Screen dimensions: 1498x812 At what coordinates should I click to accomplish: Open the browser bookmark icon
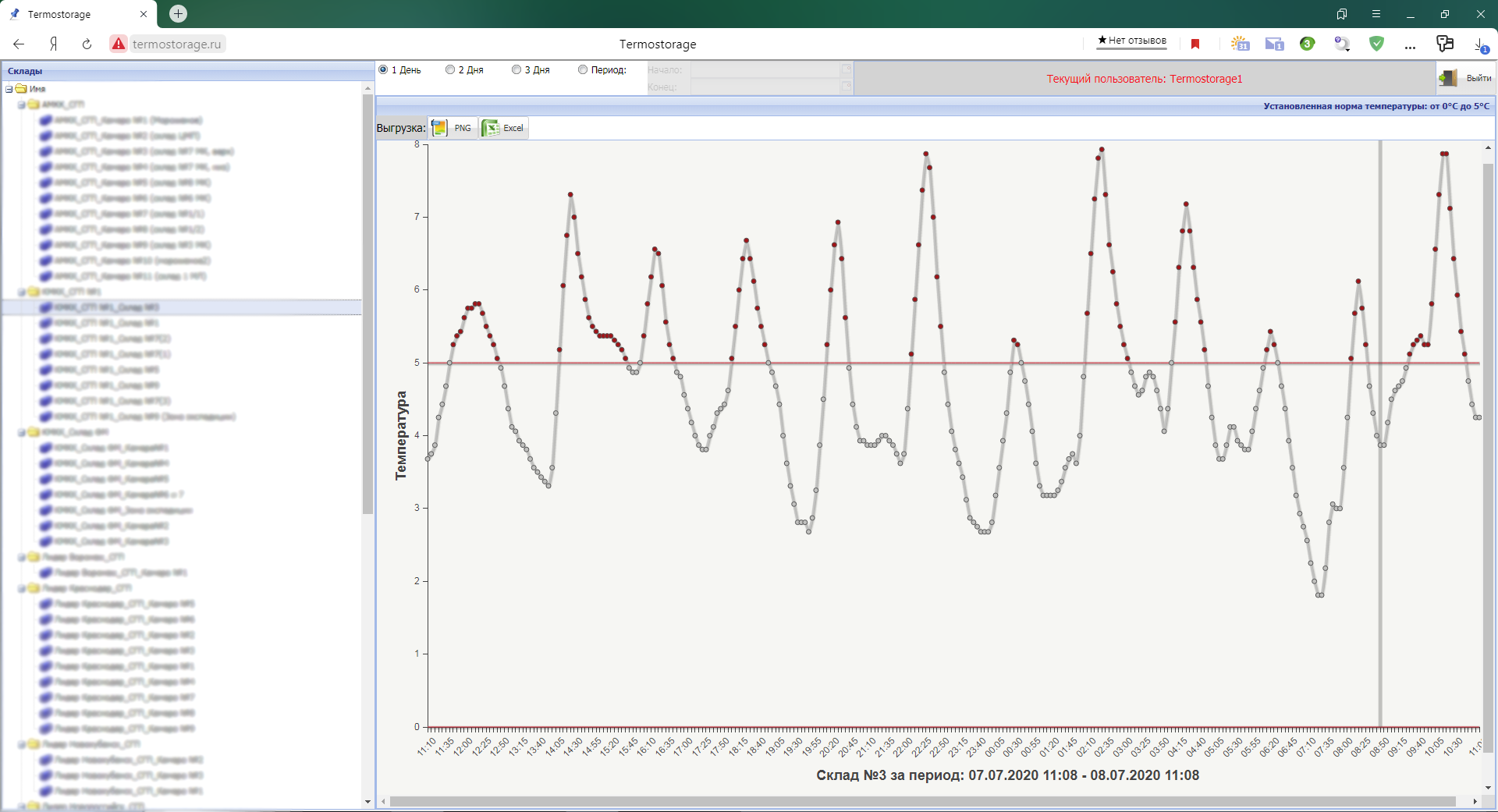click(1195, 44)
